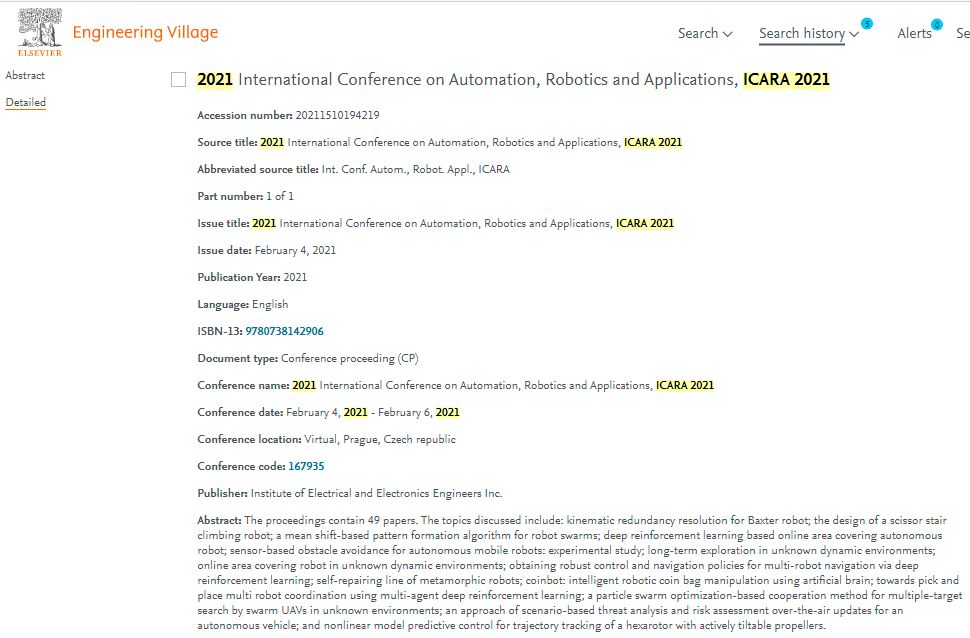Select the Language value English
Viewport: 970px width, 638px height.
(270, 304)
